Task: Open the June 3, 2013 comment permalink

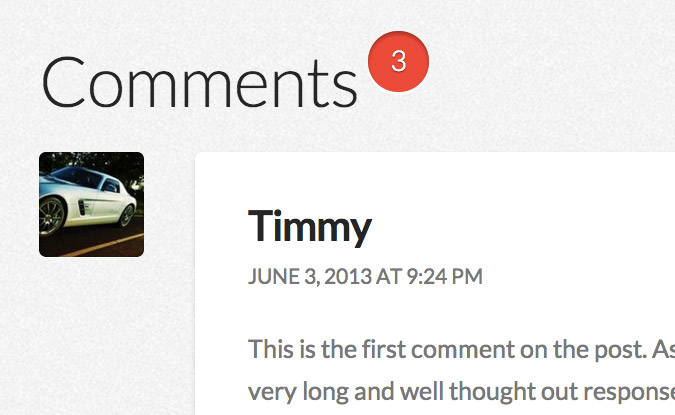Action: (365, 277)
